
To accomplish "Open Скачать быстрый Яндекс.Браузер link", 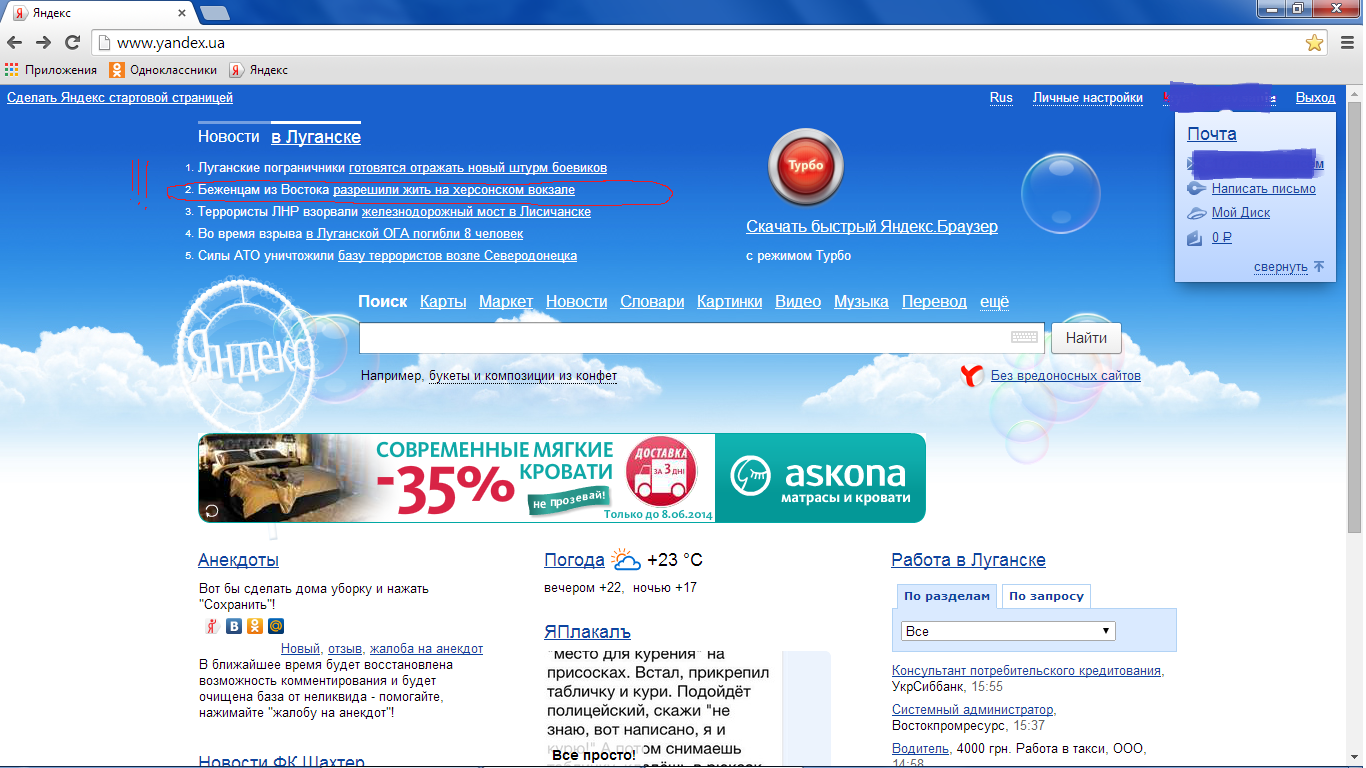I will [872, 227].
